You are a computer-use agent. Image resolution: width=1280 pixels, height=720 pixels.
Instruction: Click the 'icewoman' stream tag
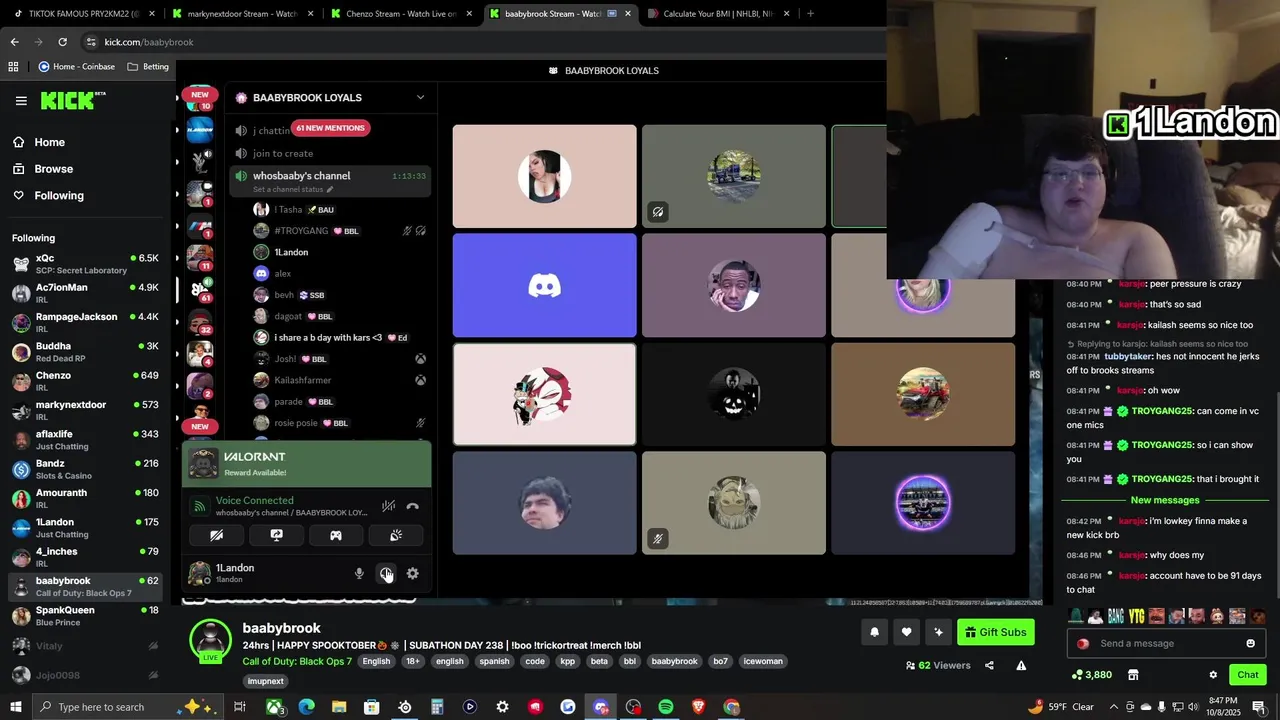763,661
